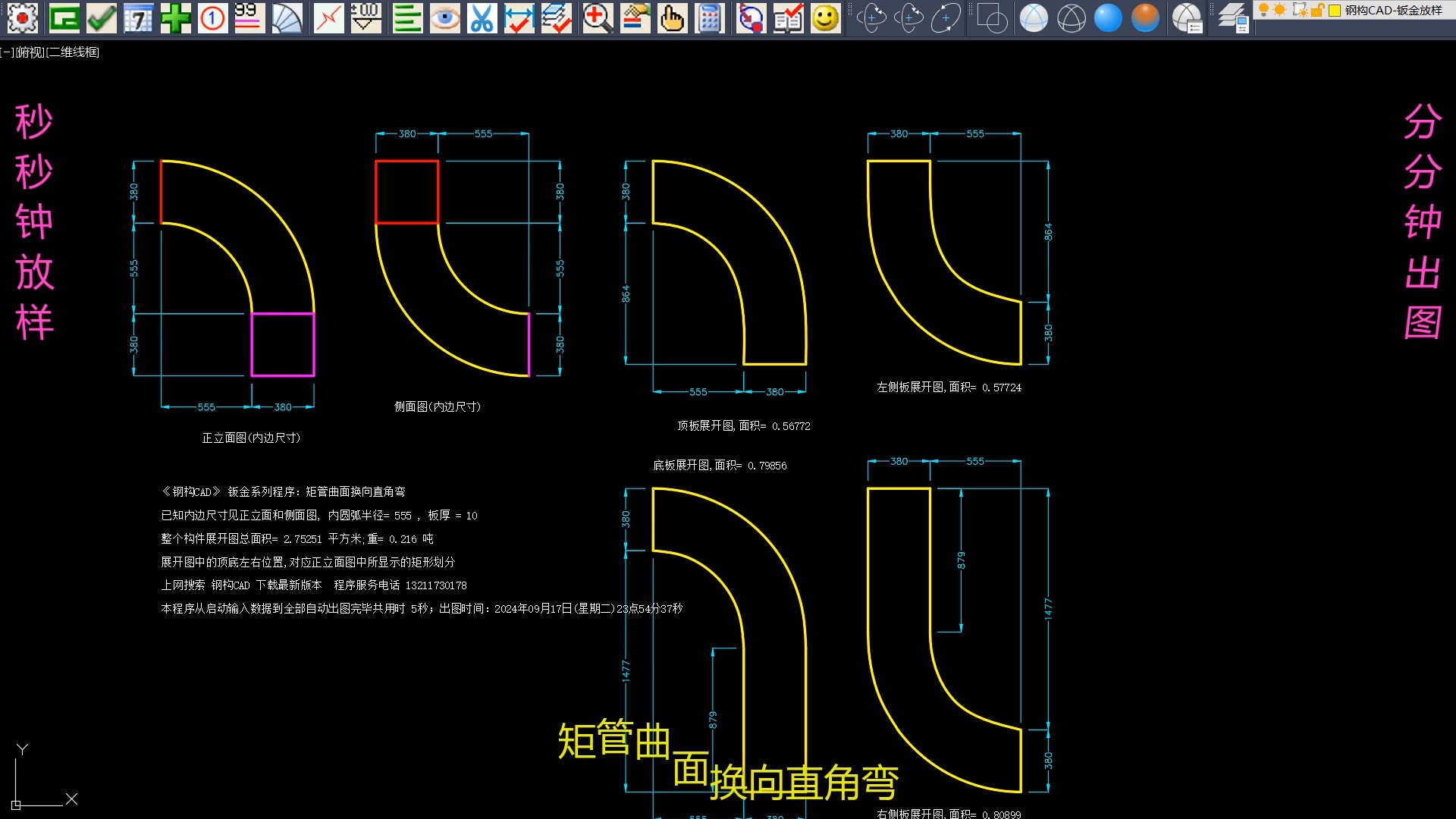Toggle layer on/off lightbulb icon
1456x819 pixels.
(x=1263, y=10)
